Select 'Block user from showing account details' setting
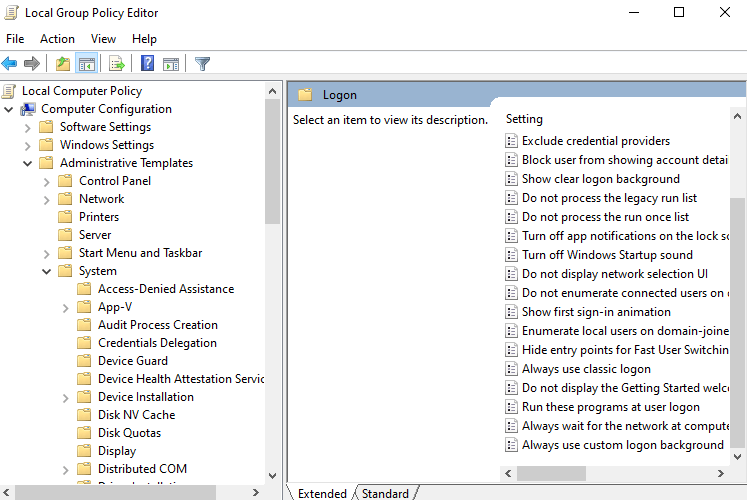The height and width of the screenshot is (500, 747). [x=625, y=160]
